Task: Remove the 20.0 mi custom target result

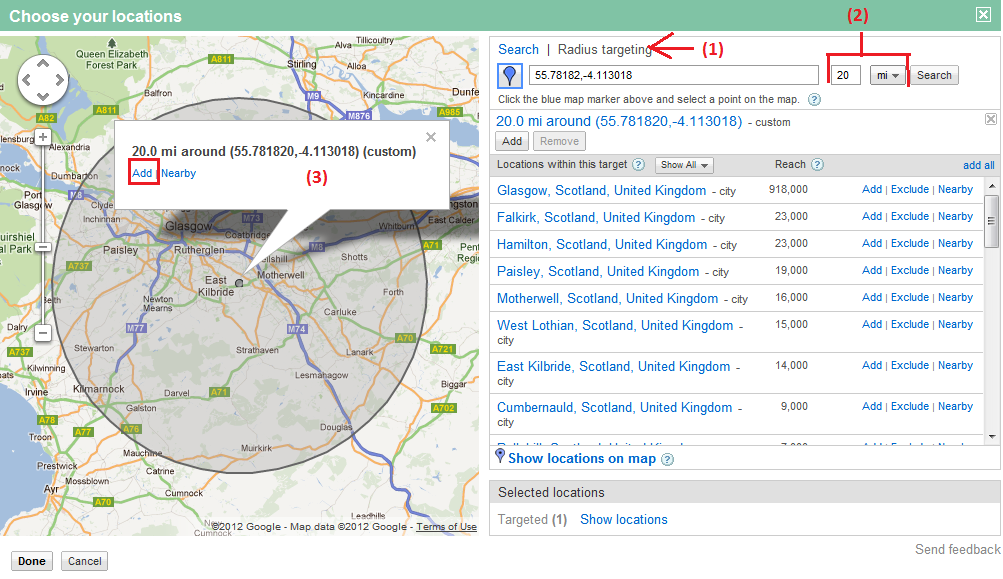Action: tap(990, 119)
